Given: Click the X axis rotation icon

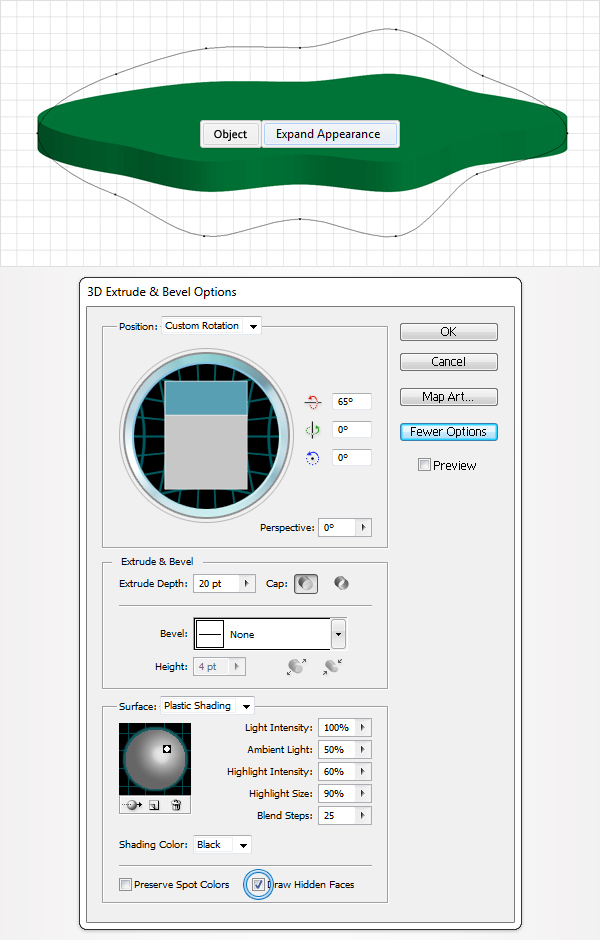Looking at the screenshot, I should pos(312,402).
